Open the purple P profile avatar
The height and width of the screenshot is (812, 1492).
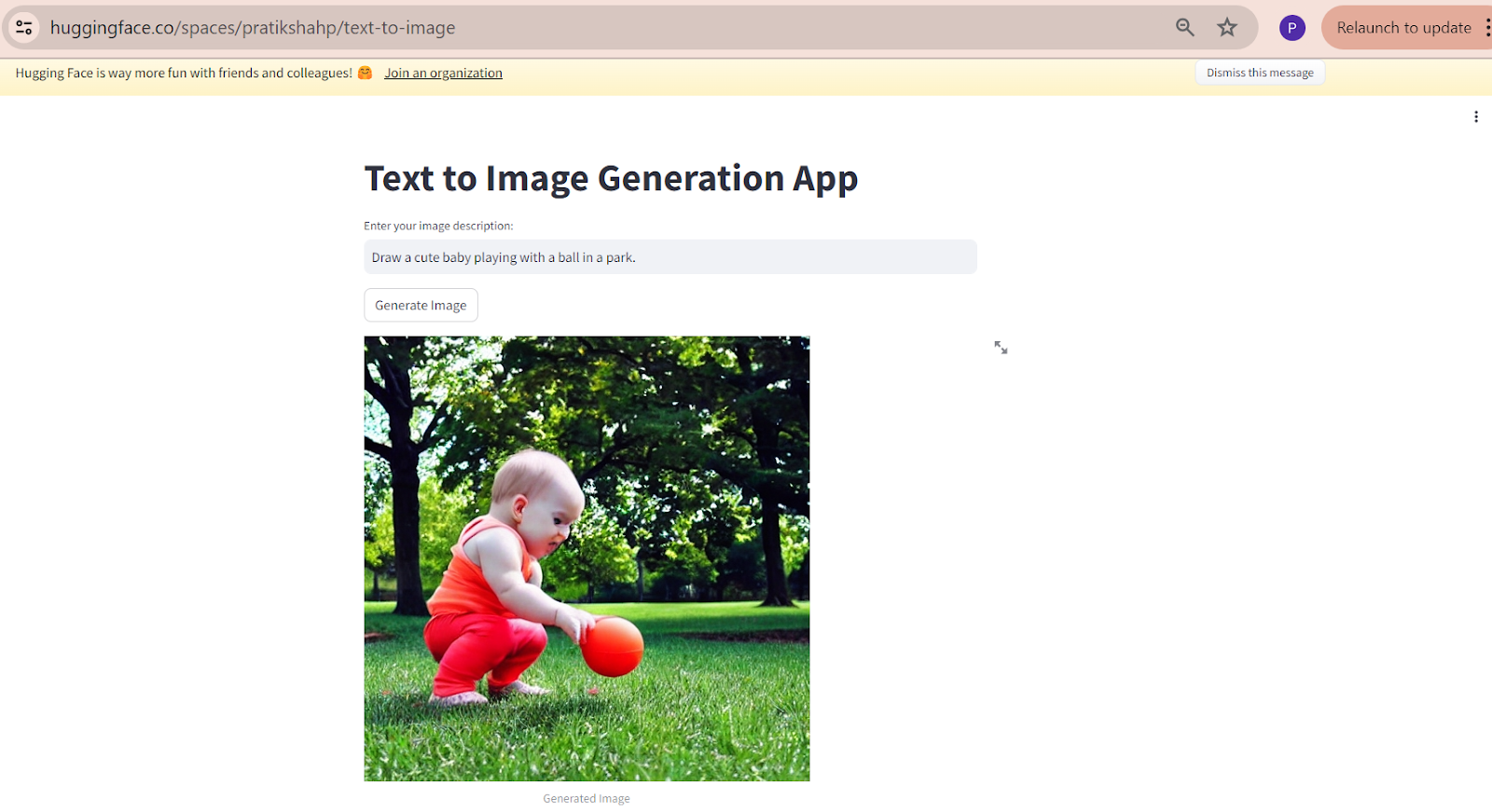[x=1292, y=28]
